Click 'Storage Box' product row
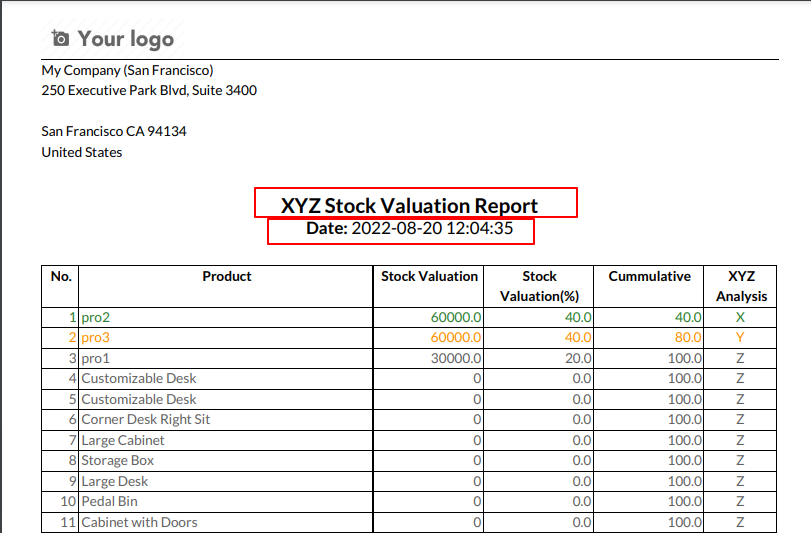 [117, 461]
